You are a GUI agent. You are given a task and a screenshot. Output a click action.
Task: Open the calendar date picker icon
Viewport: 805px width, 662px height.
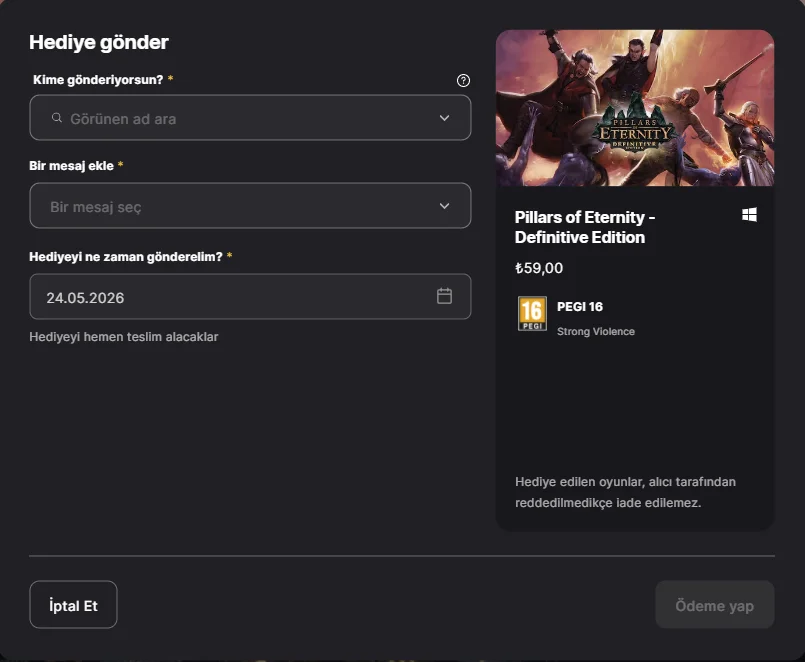[x=444, y=296]
